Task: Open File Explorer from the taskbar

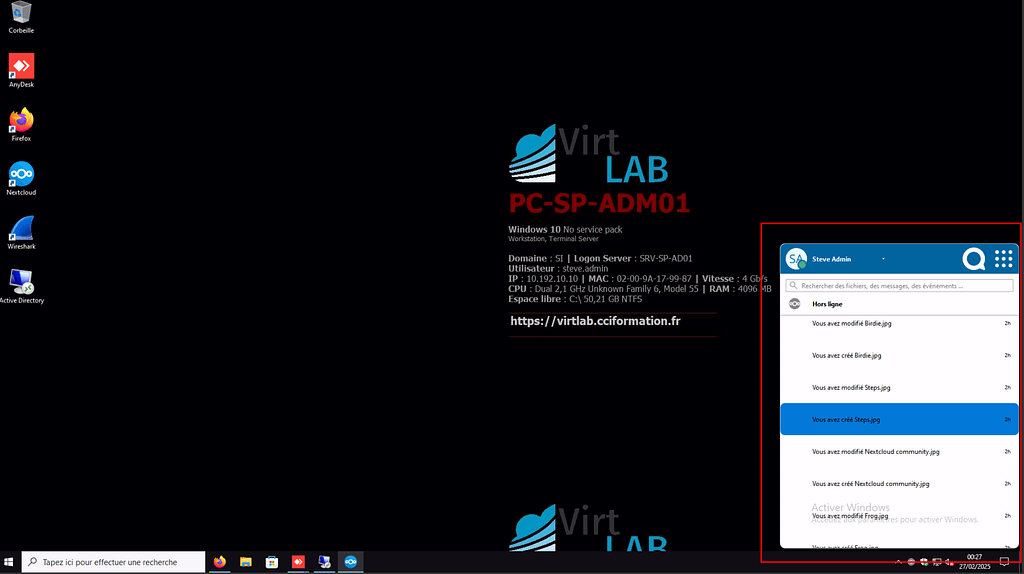Action: pos(245,562)
